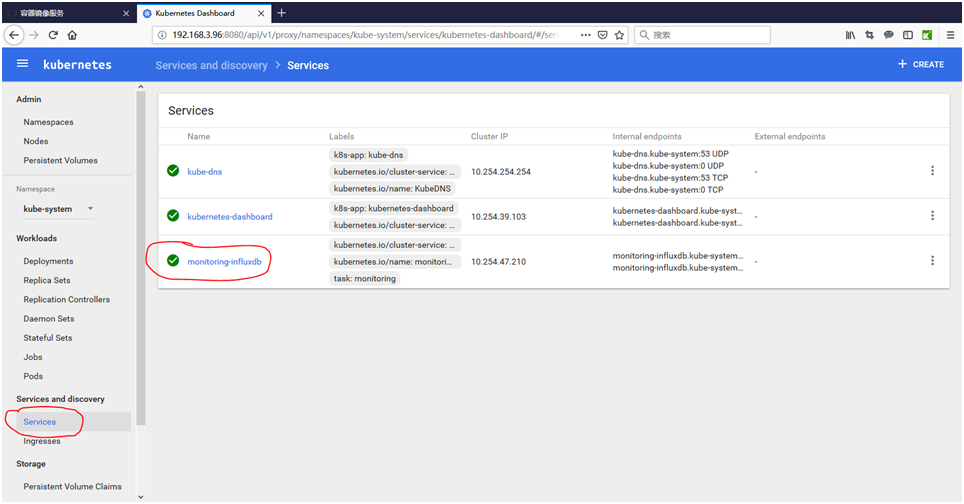Click the kubernetes.io/name: KubeDNS label chip
Screen dimensions: 964x504
point(392,189)
